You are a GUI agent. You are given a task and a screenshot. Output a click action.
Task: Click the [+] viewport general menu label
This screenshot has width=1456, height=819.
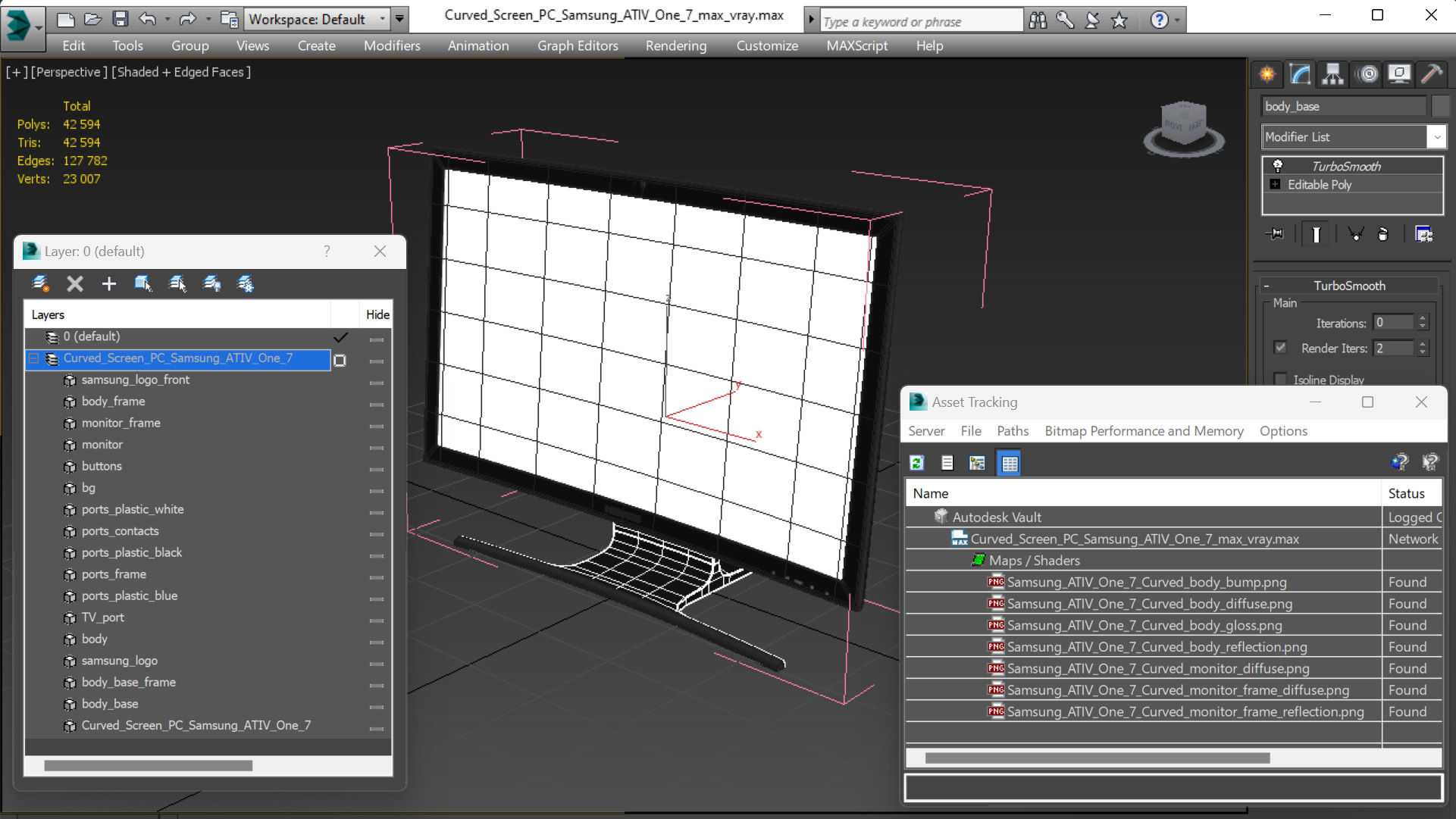[17, 72]
